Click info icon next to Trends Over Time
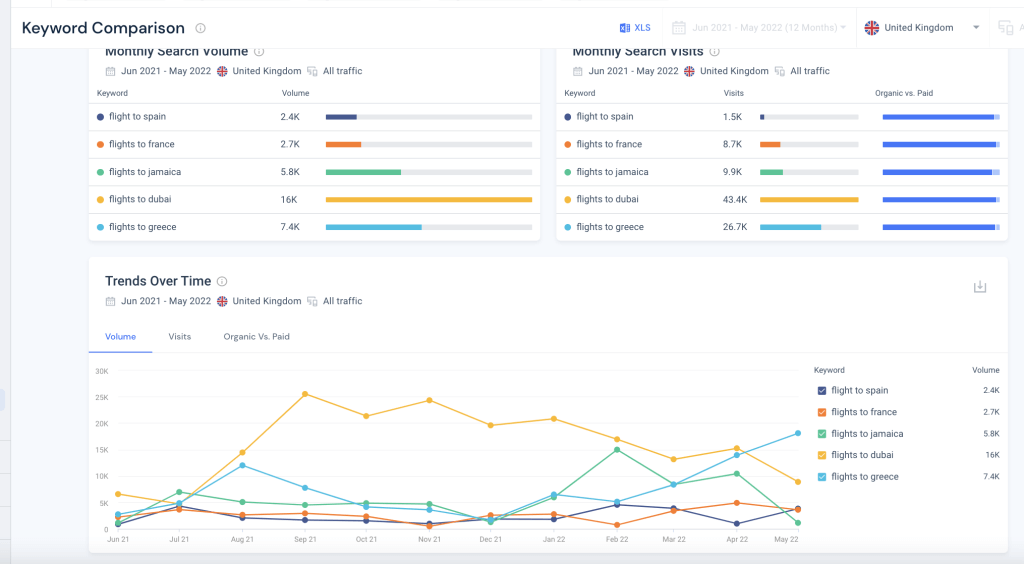Viewport: 1024px width, 564px height. [x=222, y=281]
